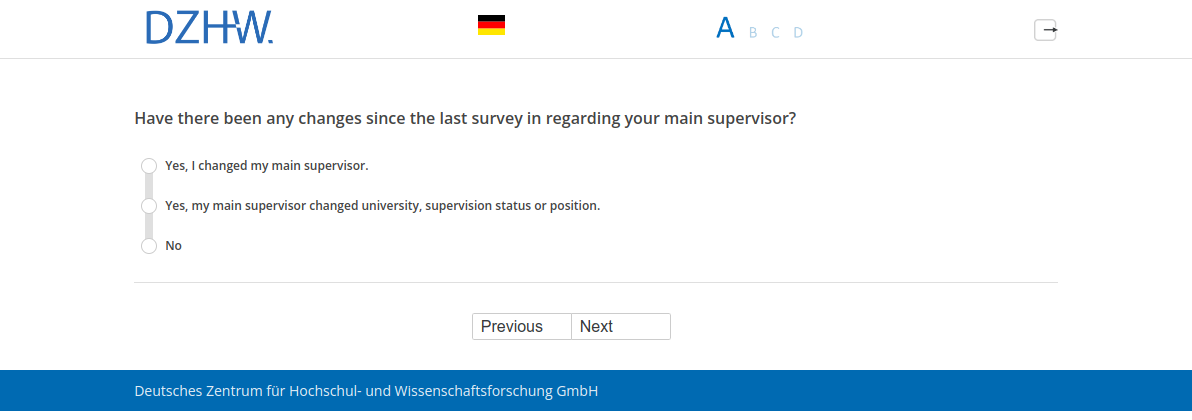
Task: Select section A in the header
Action: [x=725, y=28]
